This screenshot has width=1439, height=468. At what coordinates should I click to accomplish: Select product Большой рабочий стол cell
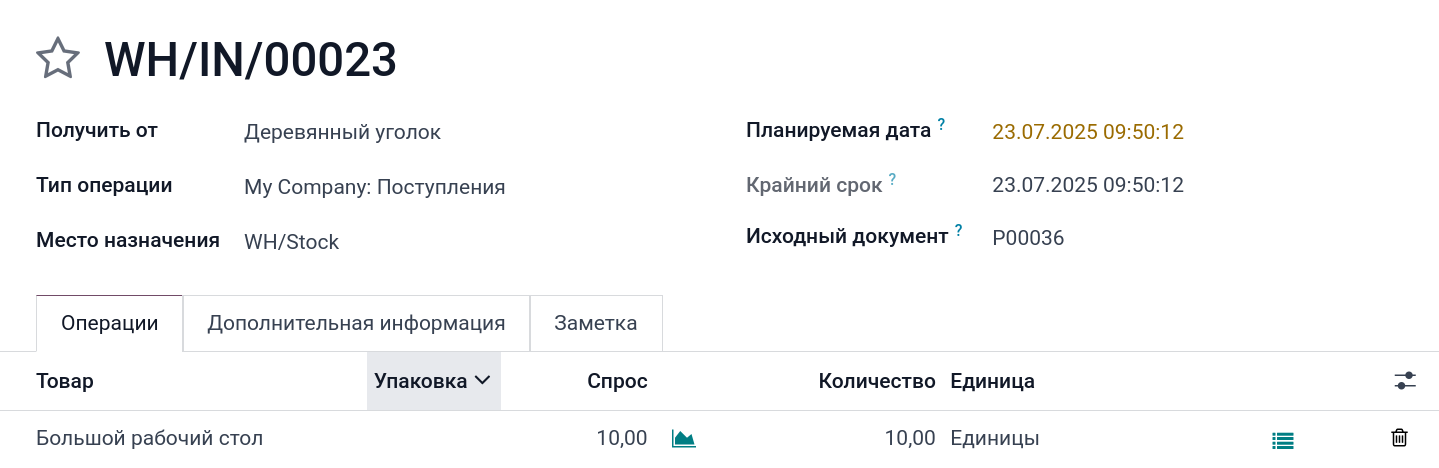pos(150,438)
